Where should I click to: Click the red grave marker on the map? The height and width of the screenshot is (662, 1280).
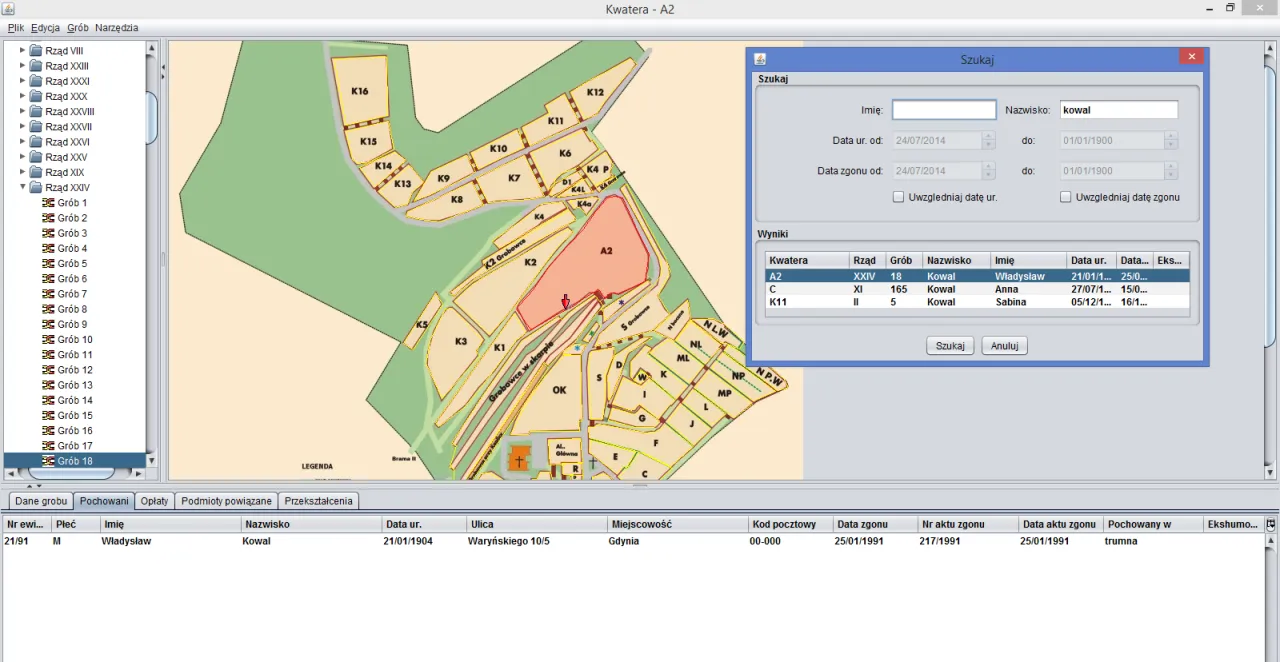coord(565,302)
